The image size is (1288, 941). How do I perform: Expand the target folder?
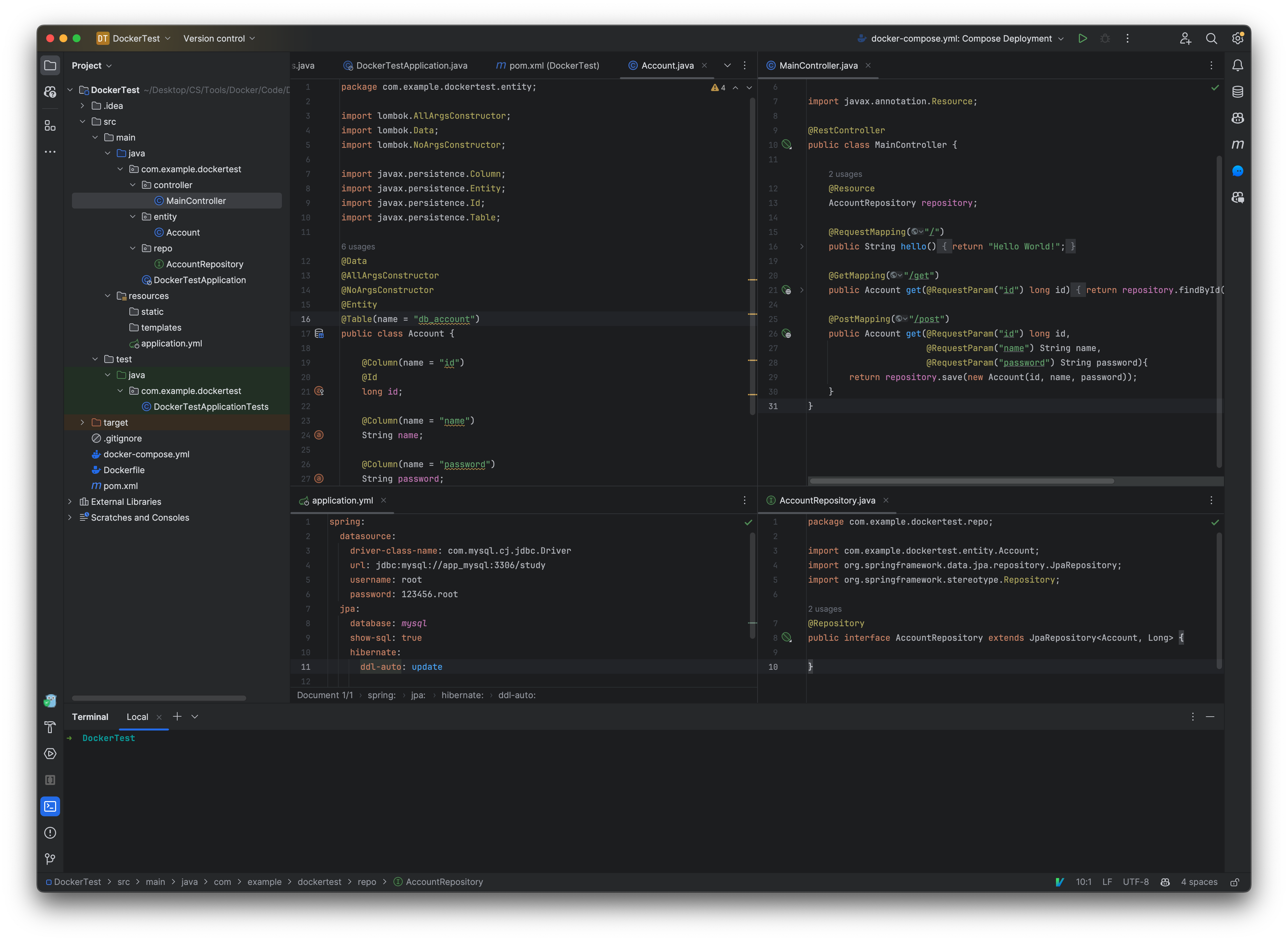pyautogui.click(x=83, y=422)
